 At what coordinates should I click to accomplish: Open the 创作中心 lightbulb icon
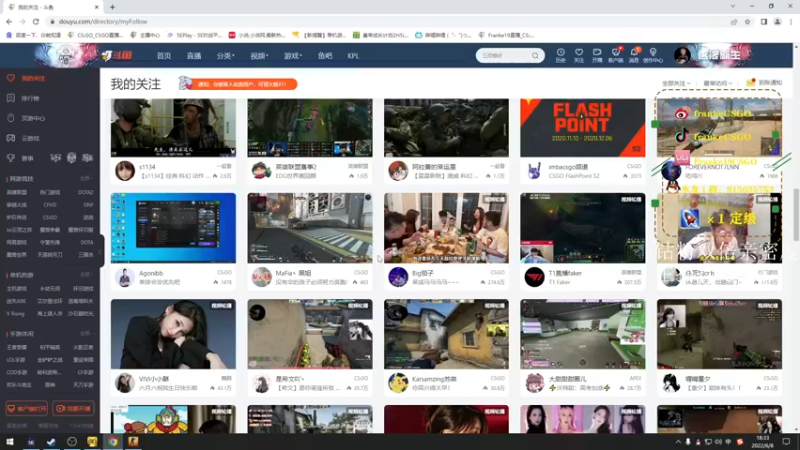tap(653, 55)
